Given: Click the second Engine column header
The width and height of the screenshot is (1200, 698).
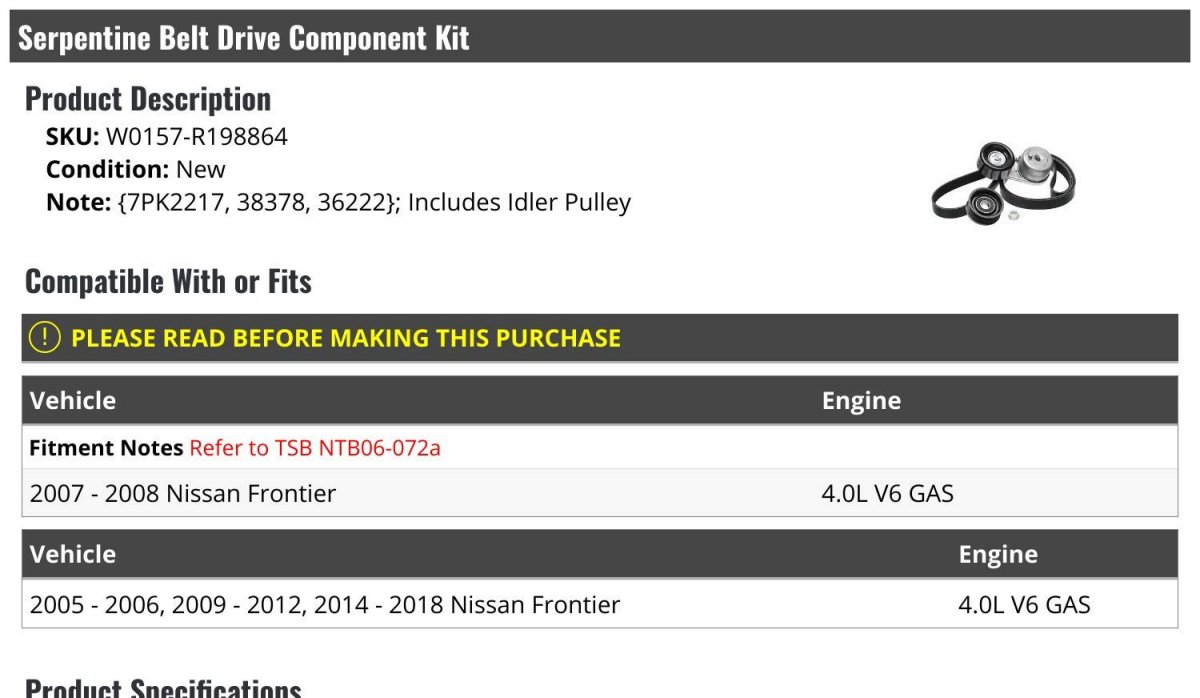Looking at the screenshot, I should (x=998, y=554).
